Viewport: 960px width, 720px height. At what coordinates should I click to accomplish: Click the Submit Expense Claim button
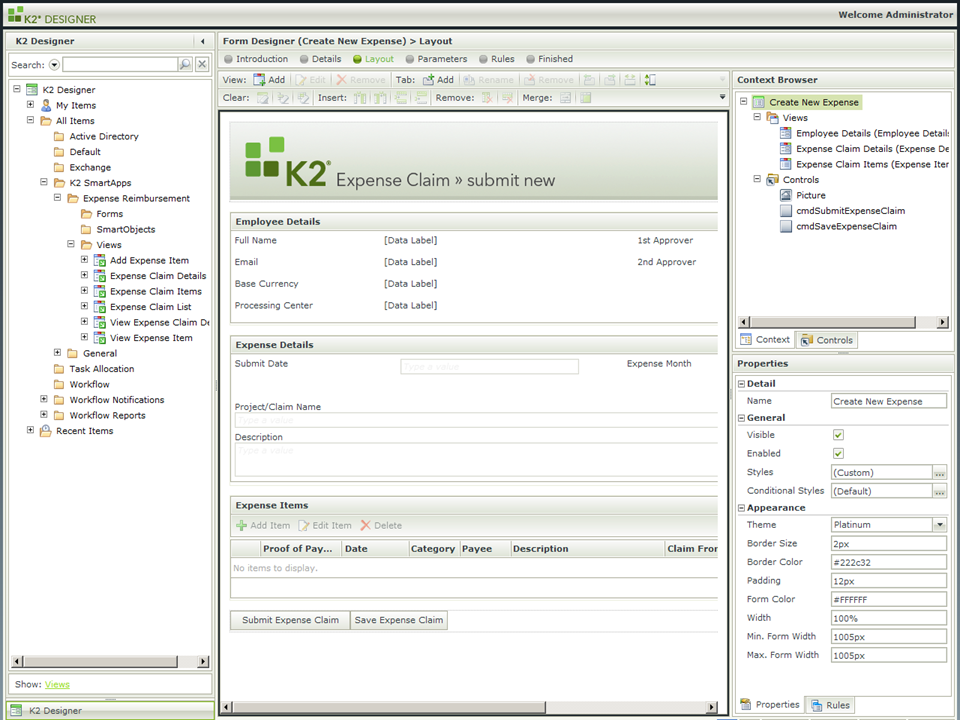(x=290, y=620)
